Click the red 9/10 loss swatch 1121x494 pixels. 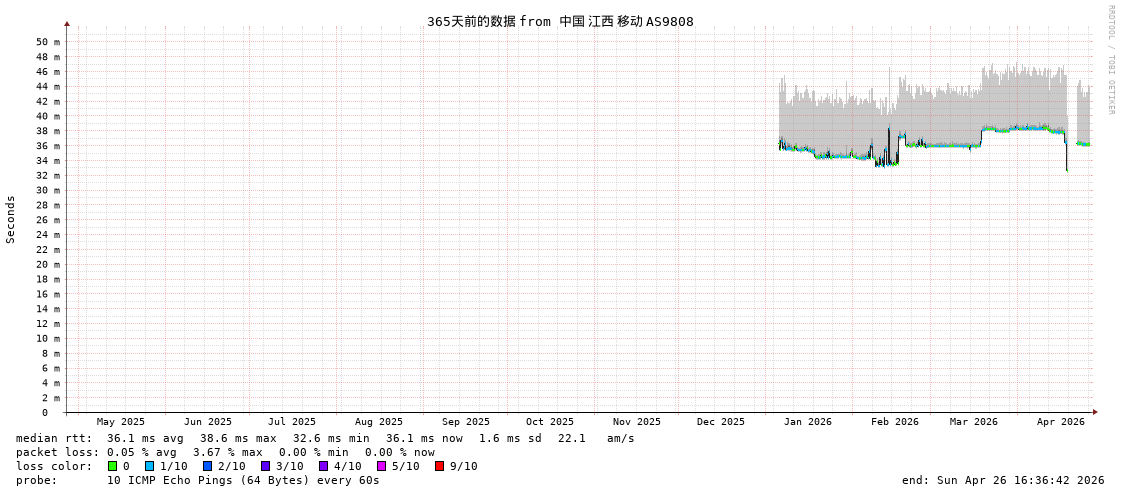click(x=440, y=466)
